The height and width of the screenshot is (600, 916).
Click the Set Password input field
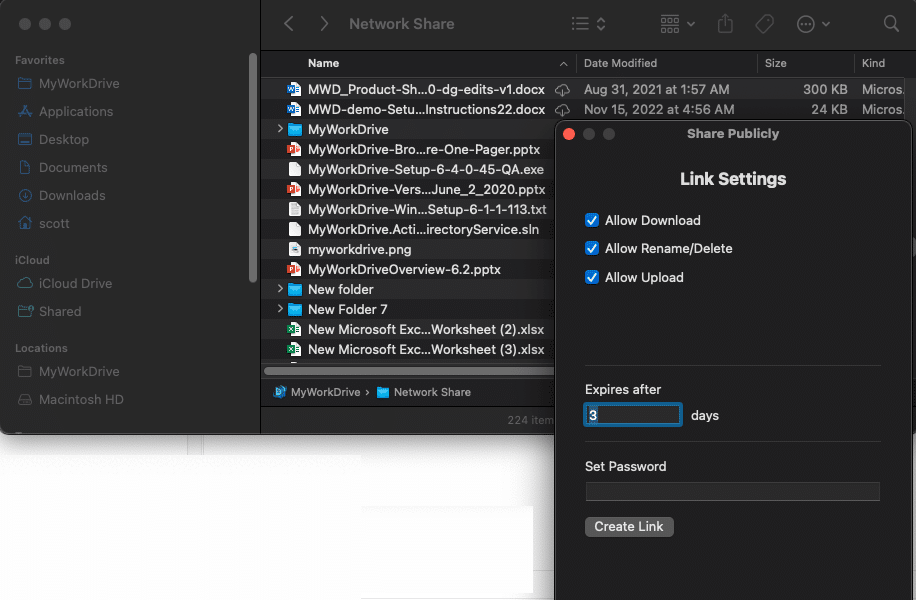pos(732,491)
